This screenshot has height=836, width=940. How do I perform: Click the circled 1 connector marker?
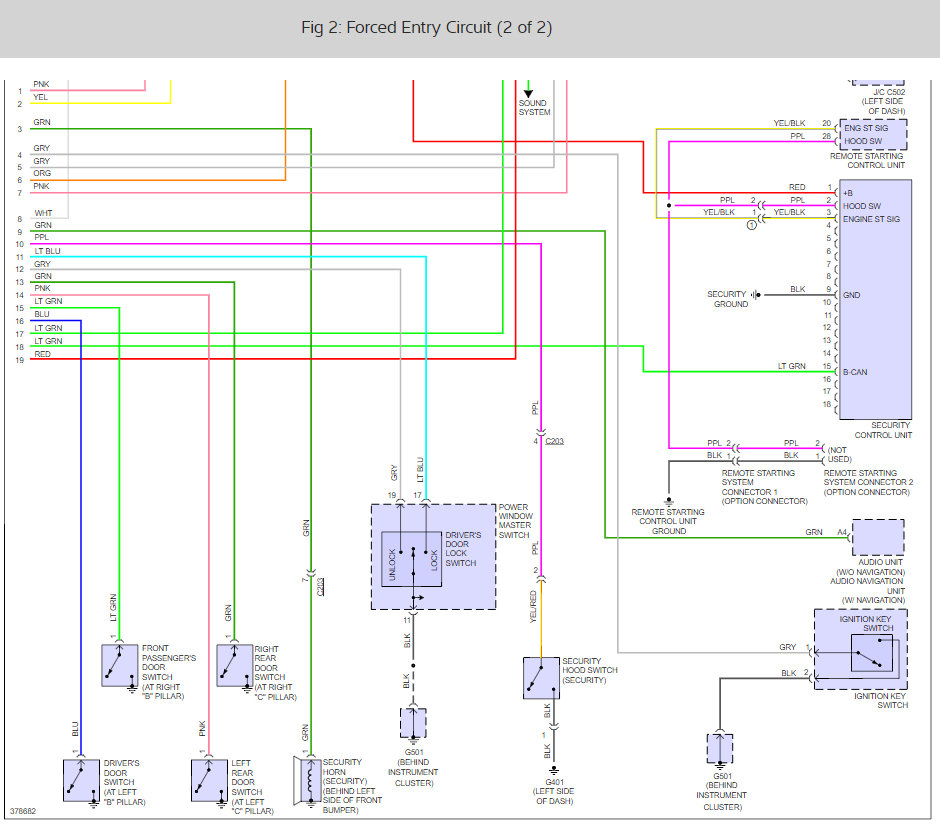click(751, 225)
